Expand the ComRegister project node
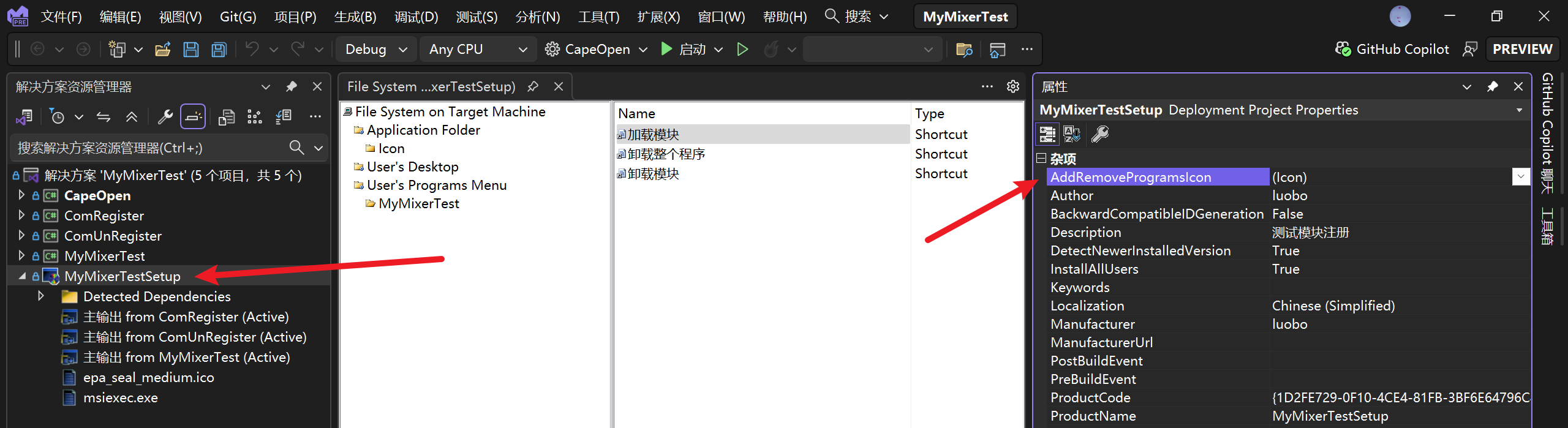The image size is (1568, 428). pos(21,216)
